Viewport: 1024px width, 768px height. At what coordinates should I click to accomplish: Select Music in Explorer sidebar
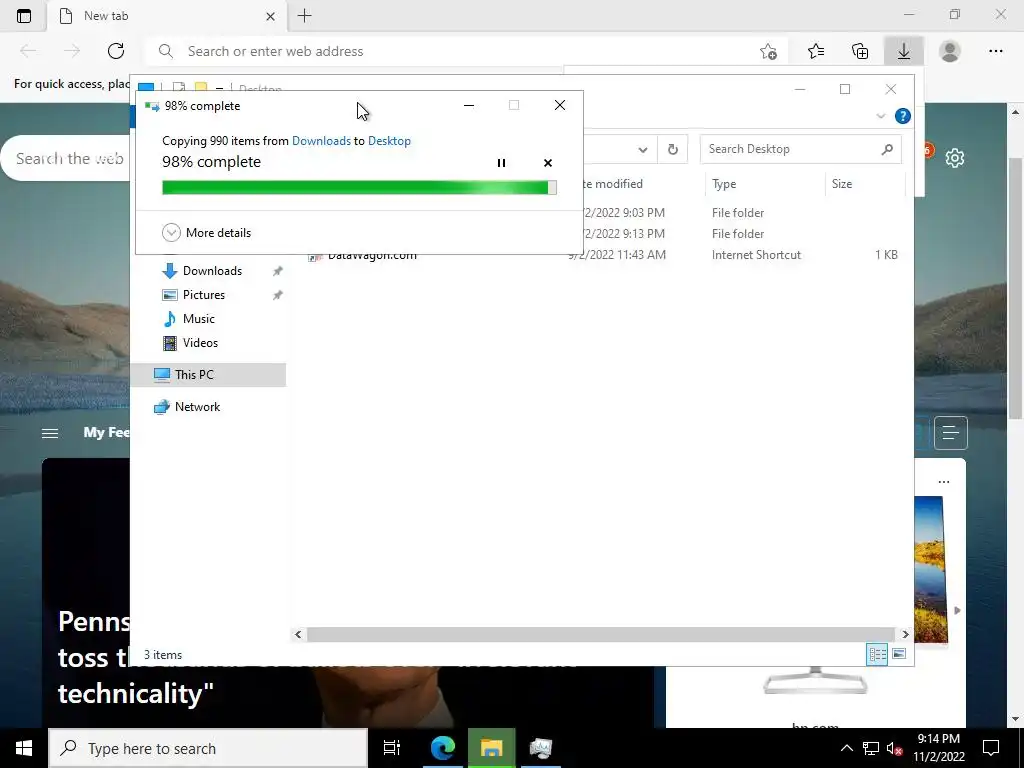pos(199,319)
